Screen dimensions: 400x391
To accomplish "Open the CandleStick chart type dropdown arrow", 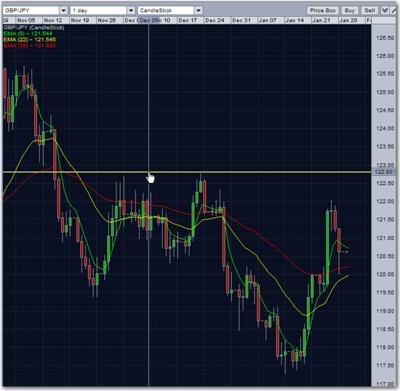I will coord(199,10).
